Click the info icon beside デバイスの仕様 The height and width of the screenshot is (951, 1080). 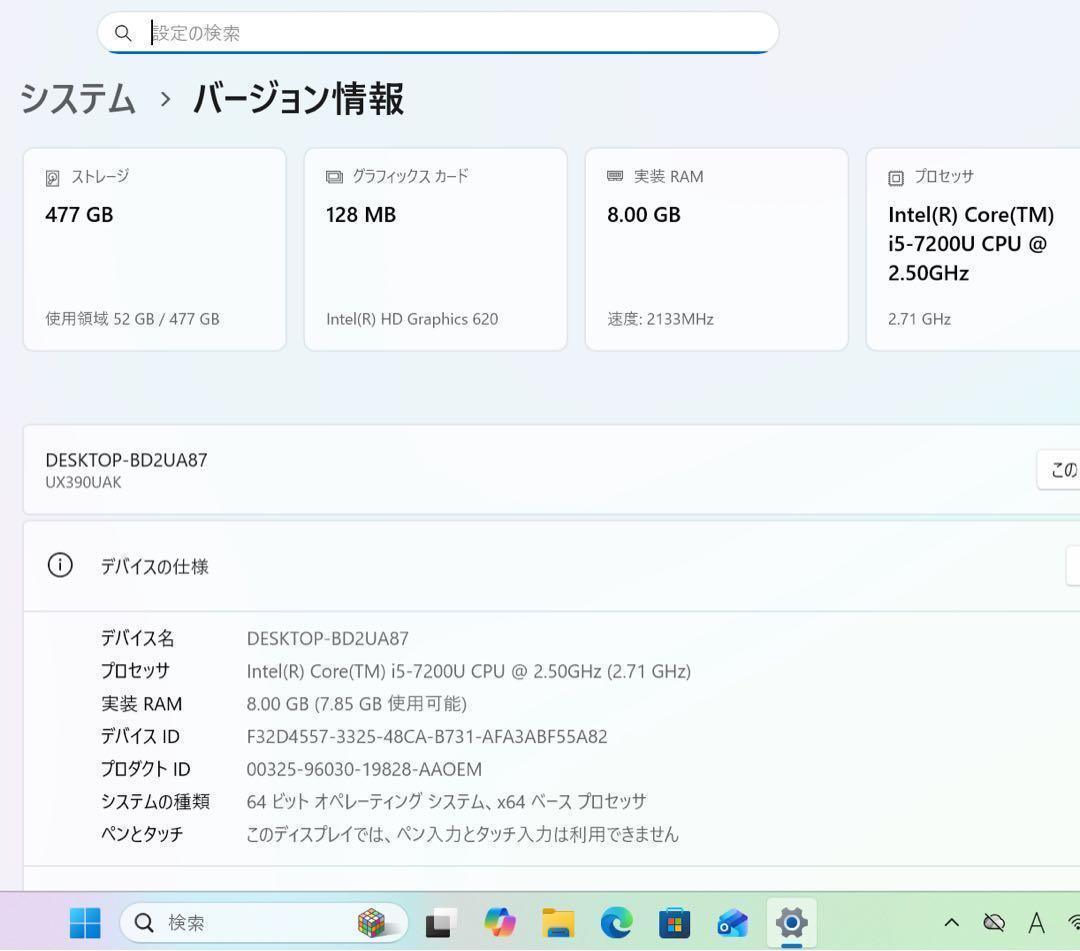[60, 565]
